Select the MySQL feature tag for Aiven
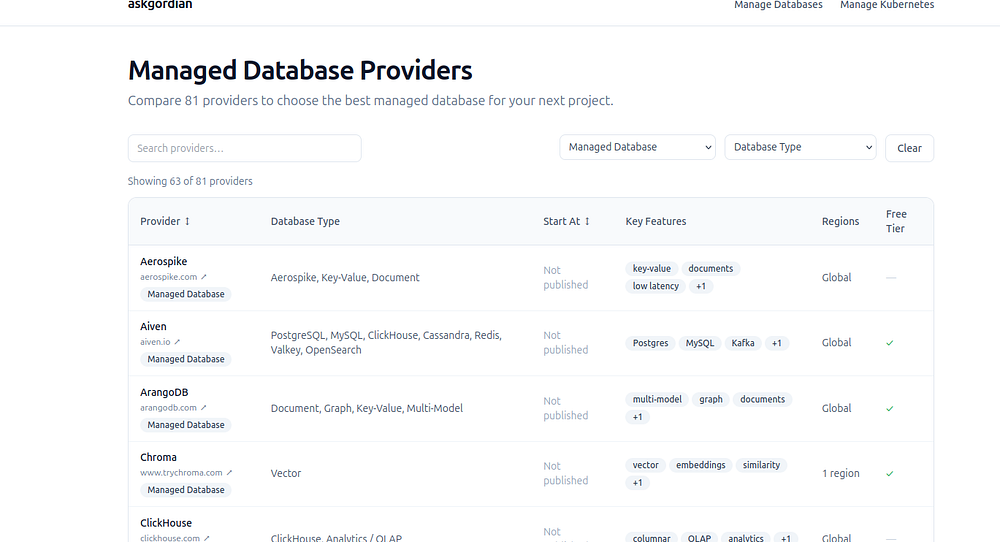Screen dimensions: 1000x542 tap(700, 343)
